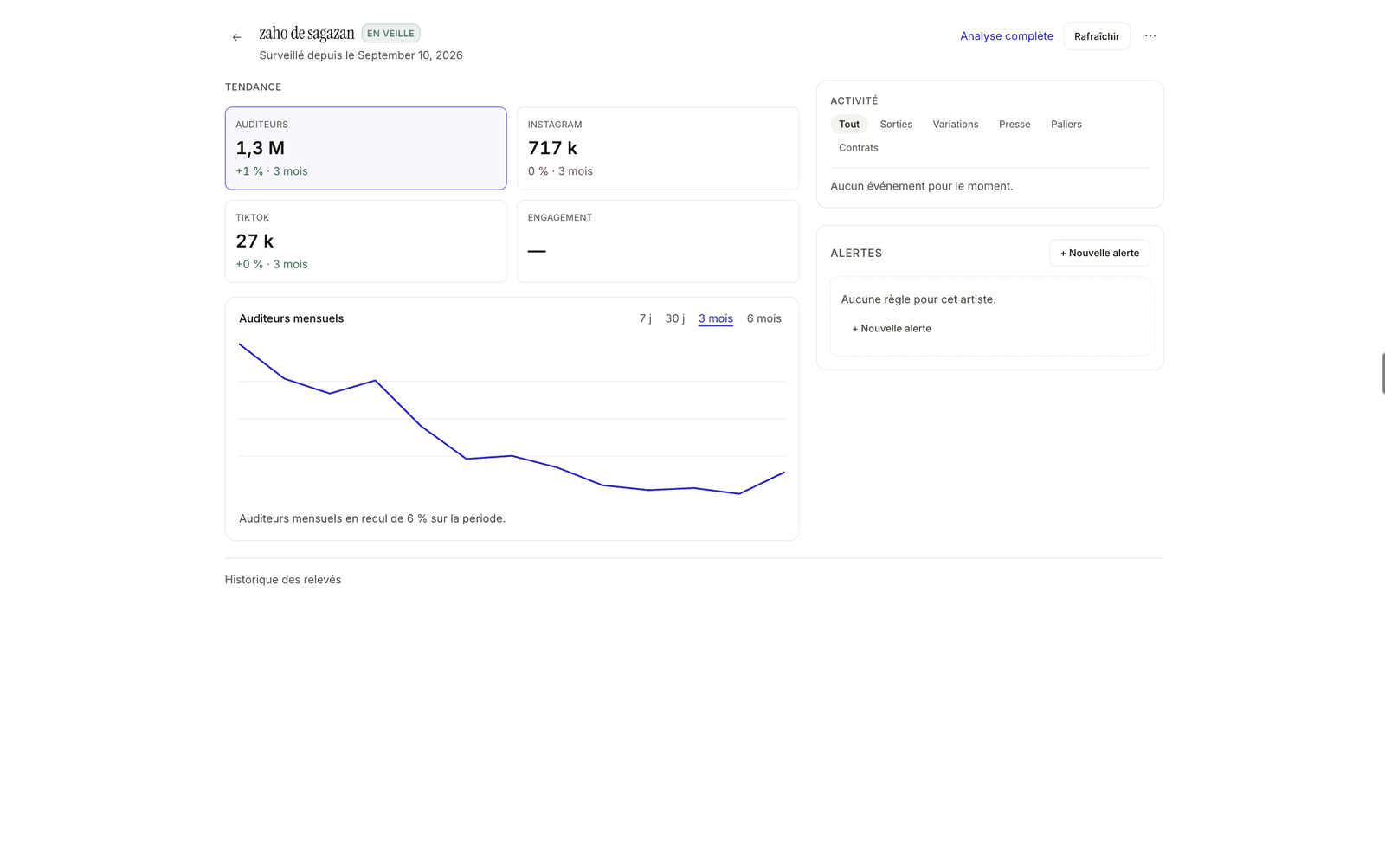Switch chart range to 7 j
The image size is (1385, 868).
pyautogui.click(x=645, y=318)
